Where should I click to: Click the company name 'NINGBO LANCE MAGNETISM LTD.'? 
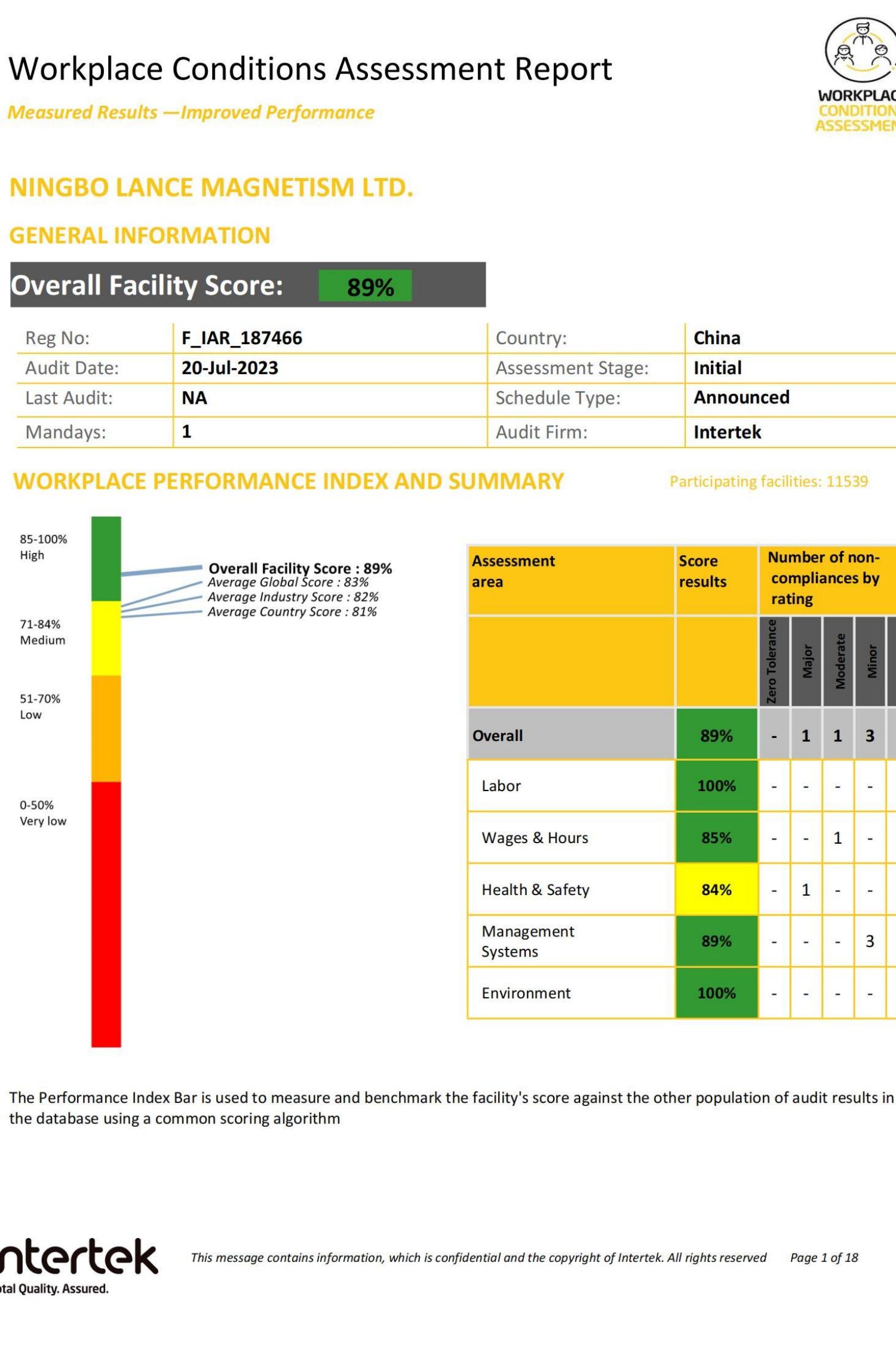click(x=211, y=188)
